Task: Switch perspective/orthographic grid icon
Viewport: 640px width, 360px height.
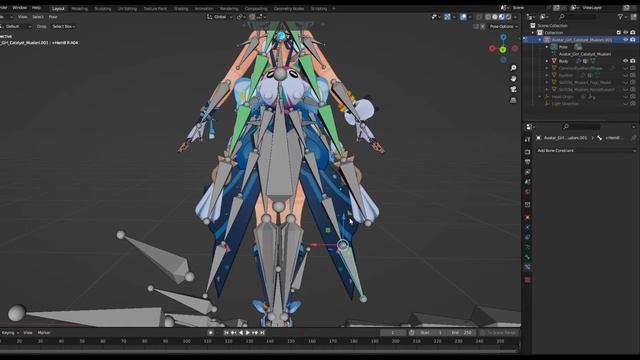Action: 513,100
